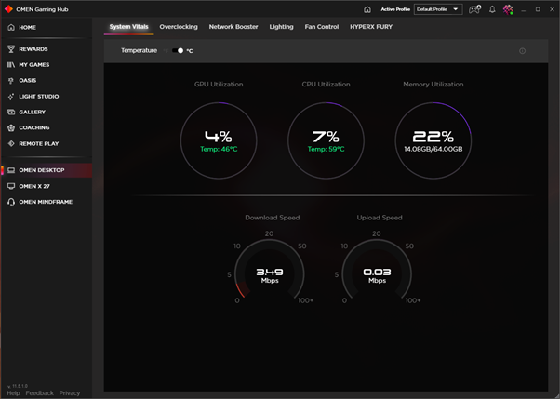
Task: Click the 'Active Profile' label
Action: 395,9
